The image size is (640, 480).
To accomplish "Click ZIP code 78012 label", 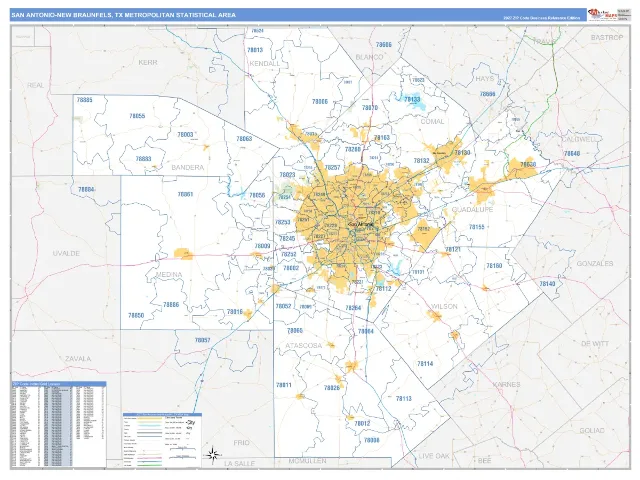I will coord(362,424).
